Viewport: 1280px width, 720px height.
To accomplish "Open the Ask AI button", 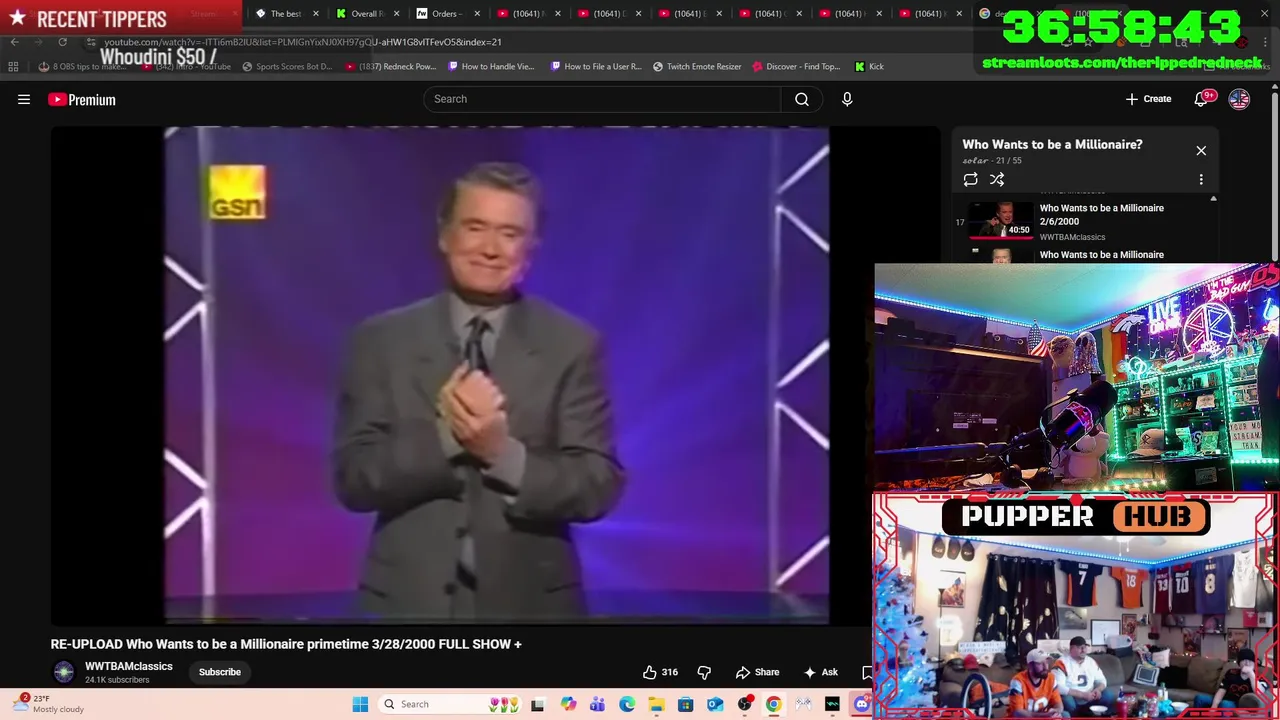I will [x=821, y=672].
